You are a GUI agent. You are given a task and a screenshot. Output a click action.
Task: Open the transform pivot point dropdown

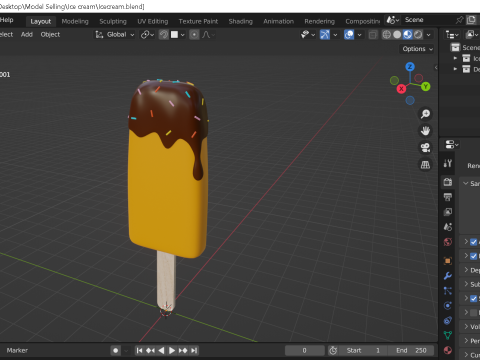click(x=147, y=35)
